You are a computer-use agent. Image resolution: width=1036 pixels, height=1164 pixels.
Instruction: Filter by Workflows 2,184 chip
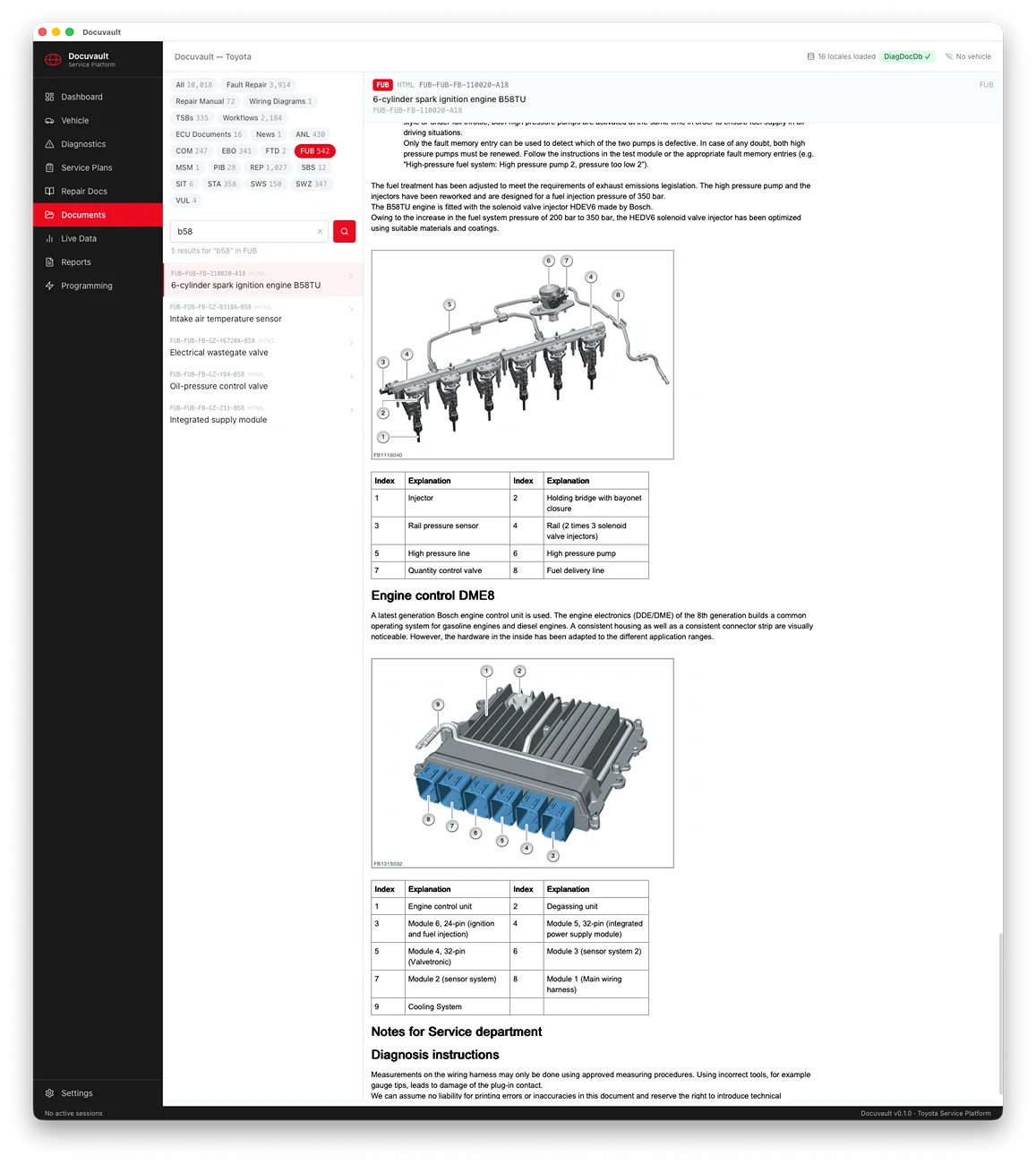click(253, 118)
